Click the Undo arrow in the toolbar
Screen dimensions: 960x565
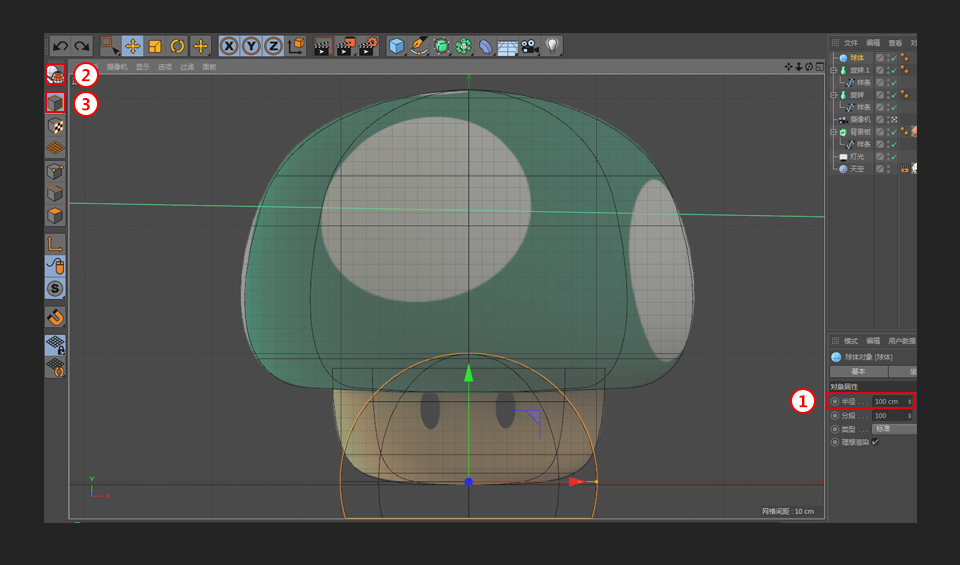pyautogui.click(x=60, y=46)
